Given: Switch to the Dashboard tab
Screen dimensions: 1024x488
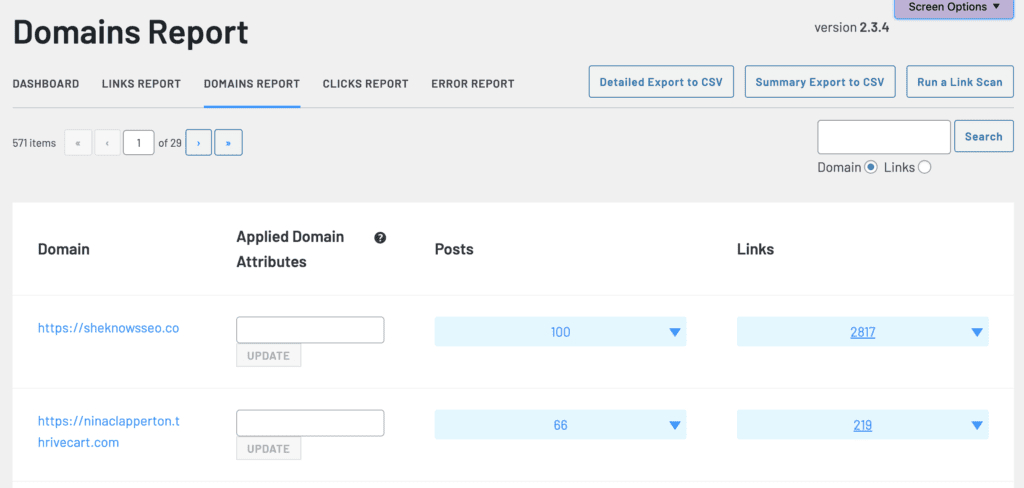Looking at the screenshot, I should [x=46, y=84].
